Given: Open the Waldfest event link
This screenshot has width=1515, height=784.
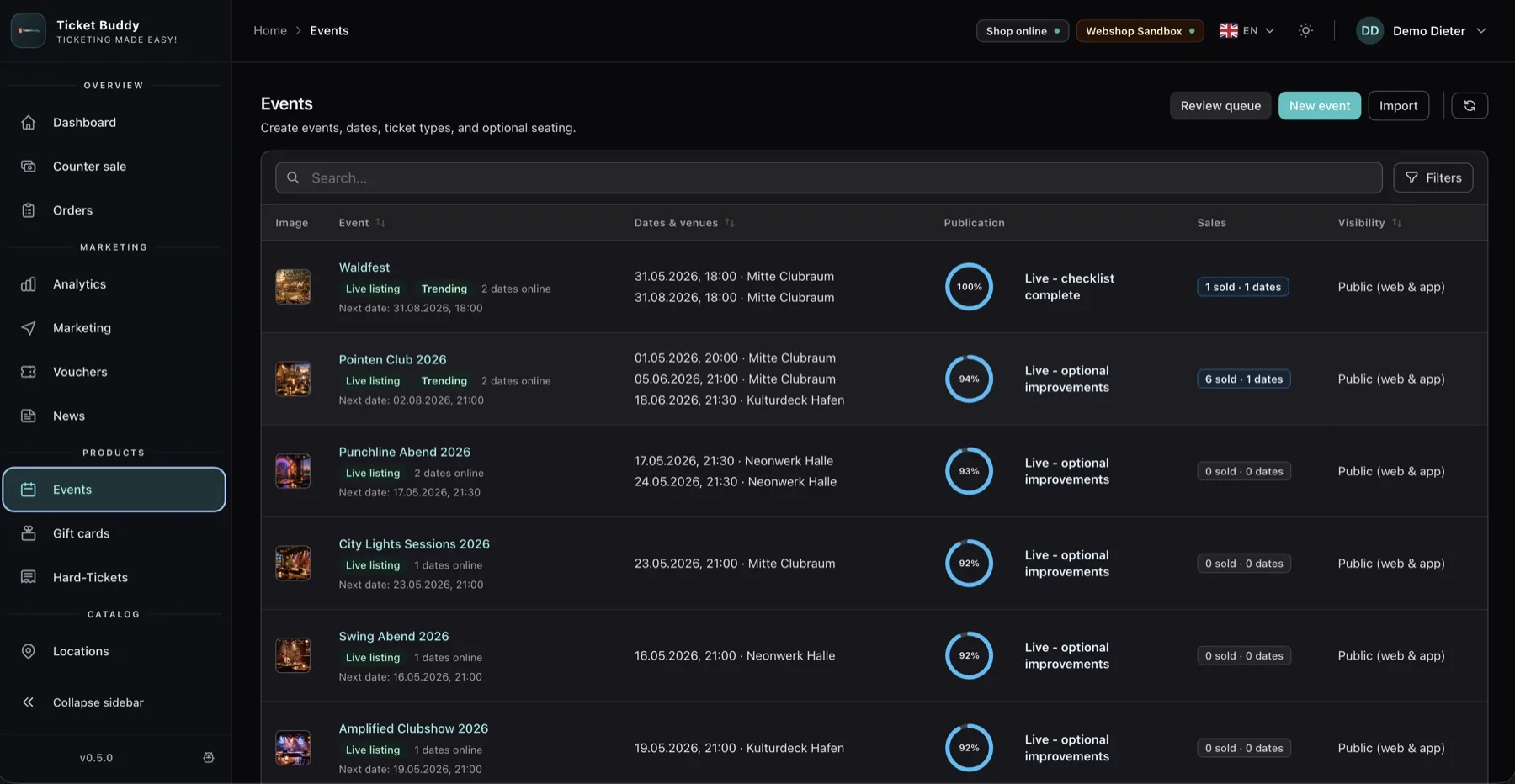Looking at the screenshot, I should coord(364,268).
